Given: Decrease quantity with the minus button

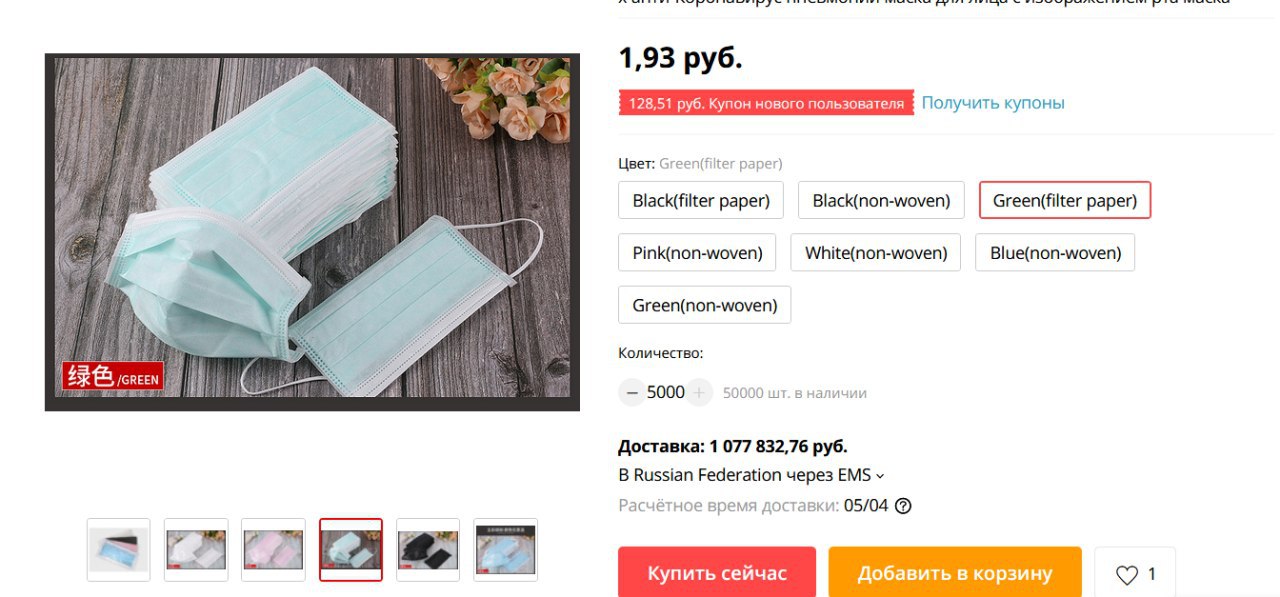Looking at the screenshot, I should click(631, 393).
